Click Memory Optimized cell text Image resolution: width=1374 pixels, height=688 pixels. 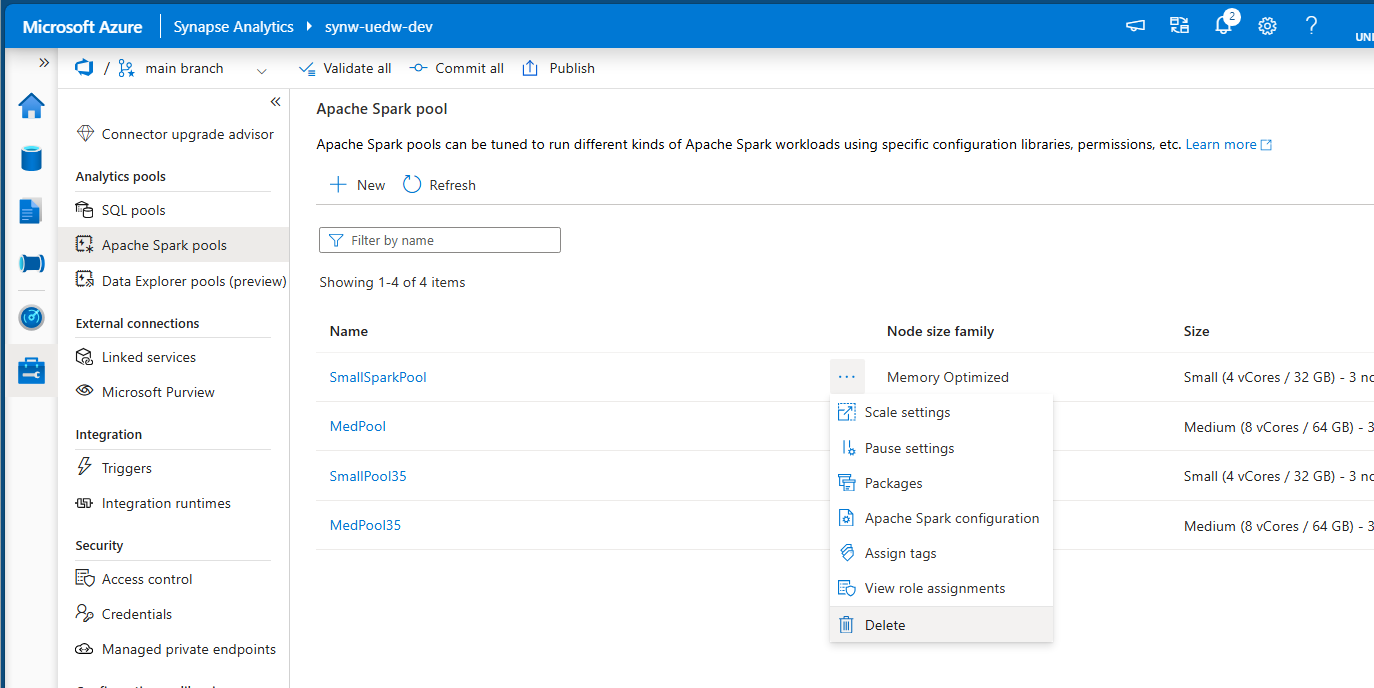[x=948, y=377]
